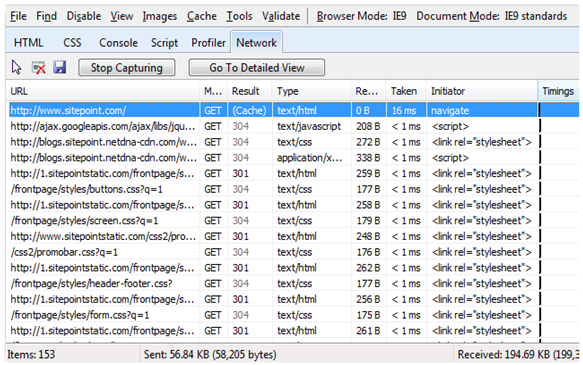
Task: Clear the browser cache icon with red X
Action: click(x=39, y=68)
